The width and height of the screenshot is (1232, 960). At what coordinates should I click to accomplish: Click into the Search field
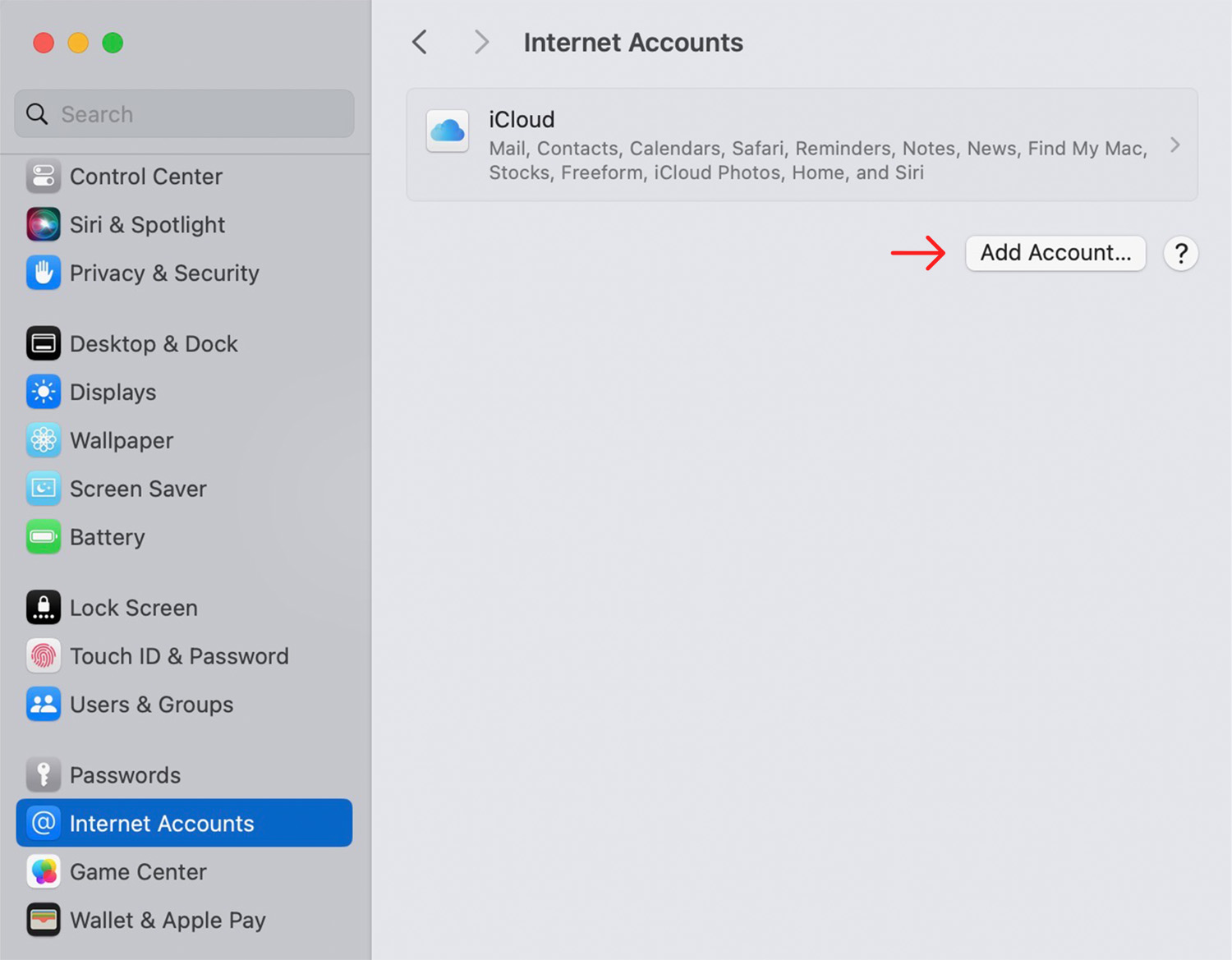click(x=184, y=114)
